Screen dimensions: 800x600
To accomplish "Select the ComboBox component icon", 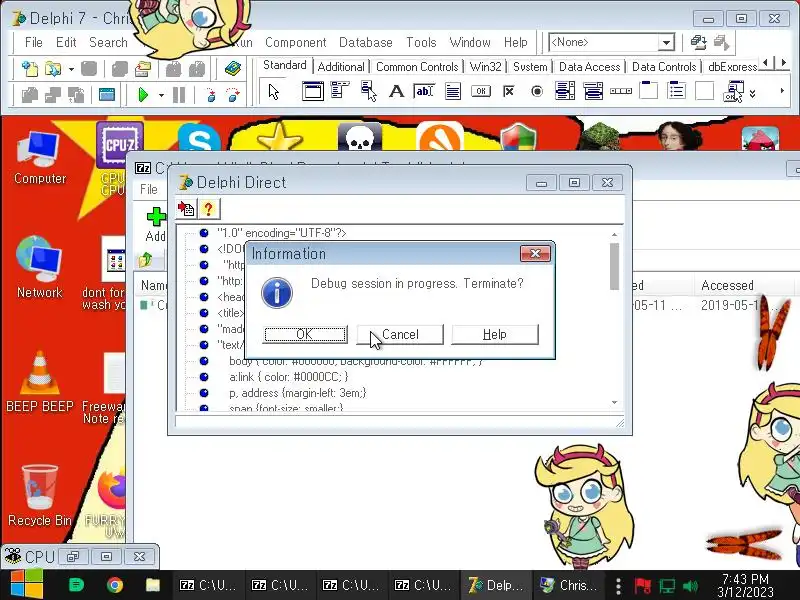I will click(593, 92).
